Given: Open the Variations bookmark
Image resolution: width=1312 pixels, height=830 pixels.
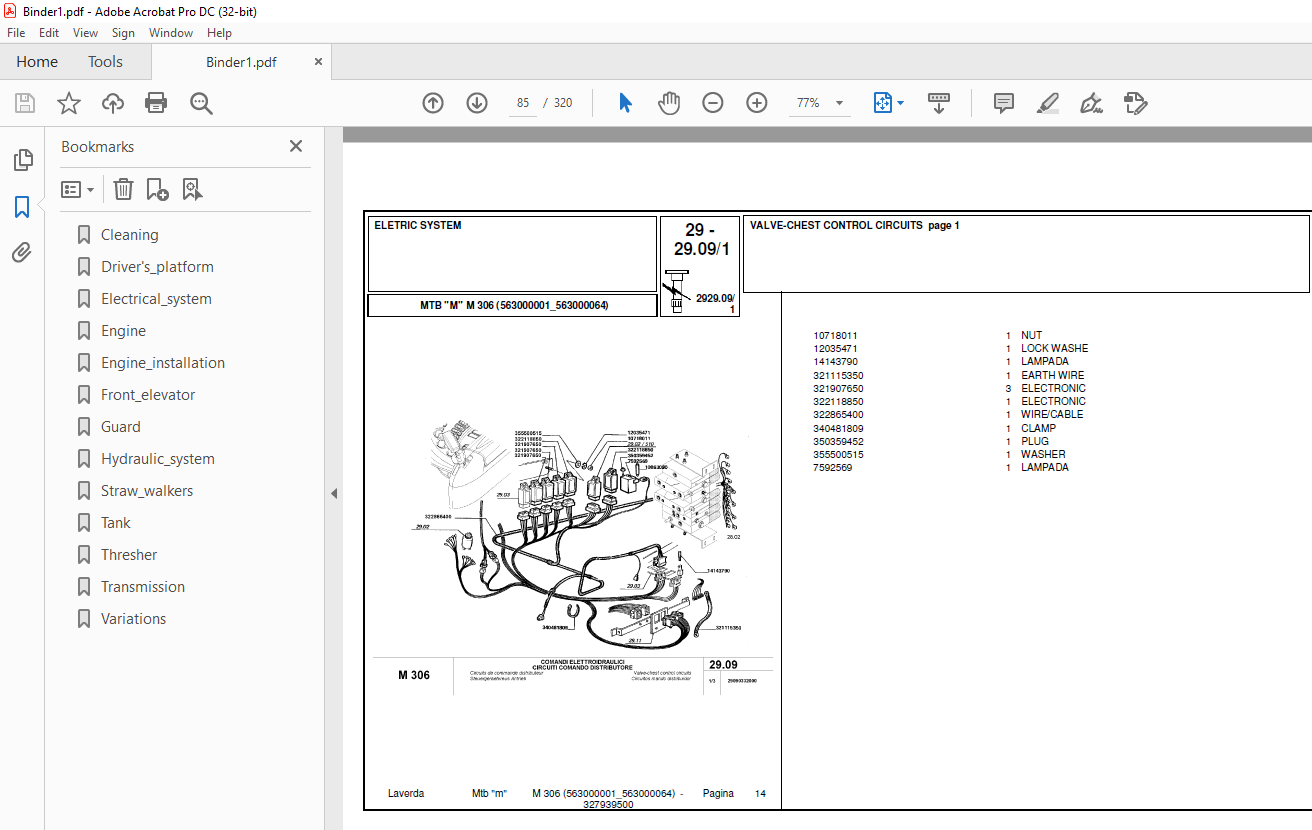Looking at the screenshot, I should (x=133, y=619).
